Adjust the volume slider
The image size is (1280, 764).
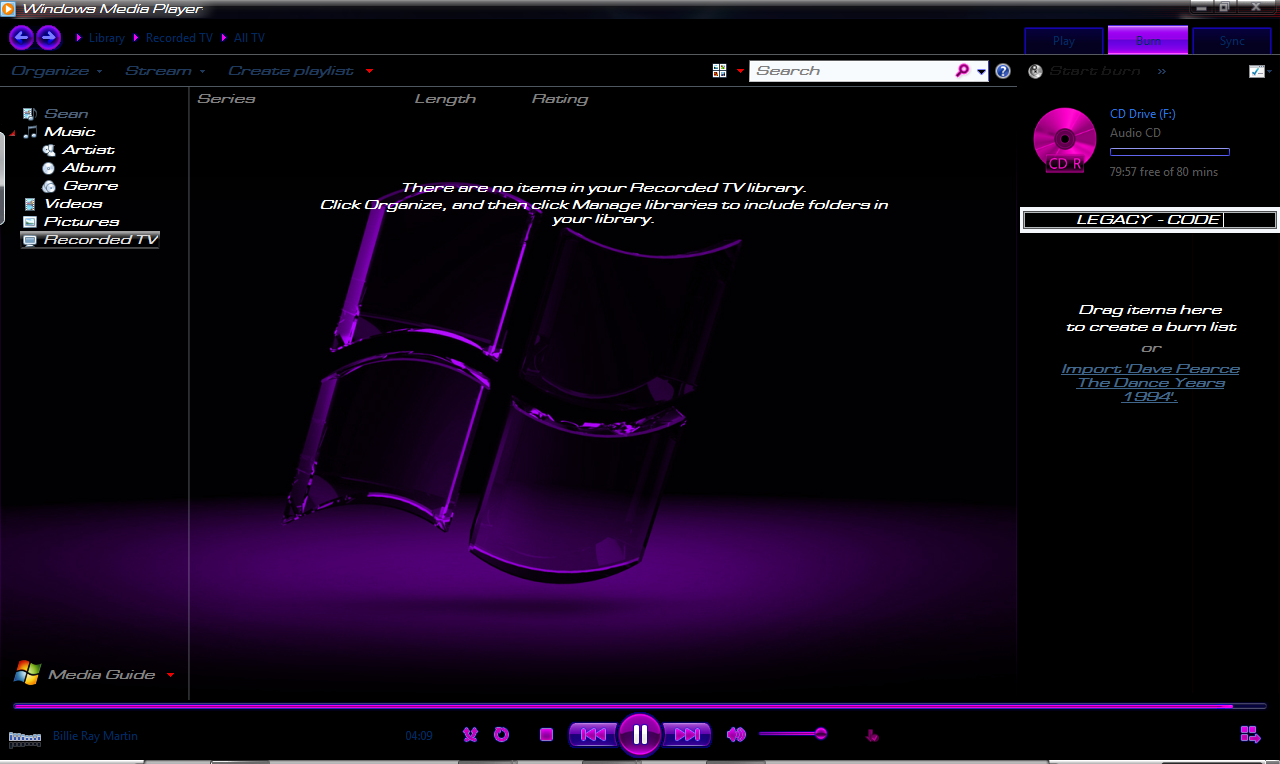[792, 734]
